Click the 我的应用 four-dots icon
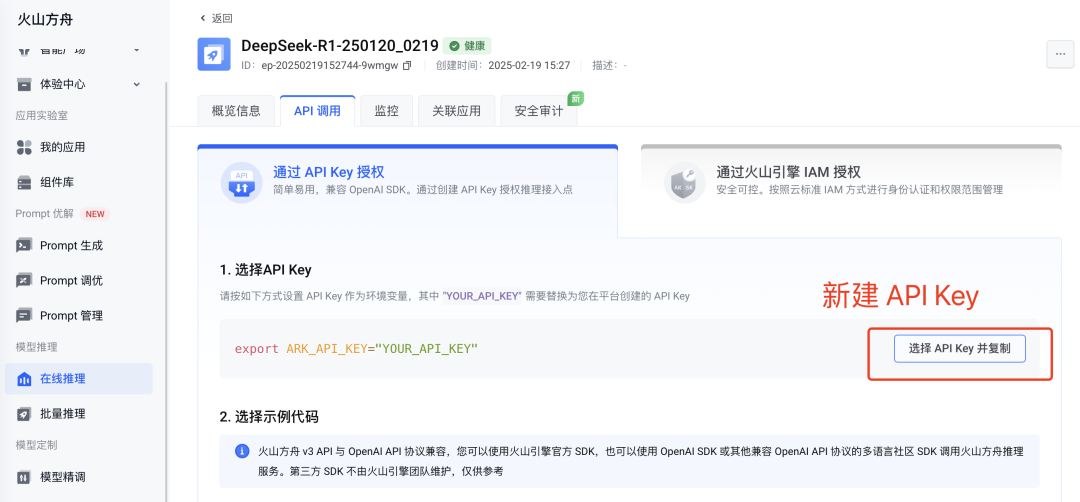Image resolution: width=1080 pixels, height=502 pixels. pyautogui.click(x=25, y=147)
